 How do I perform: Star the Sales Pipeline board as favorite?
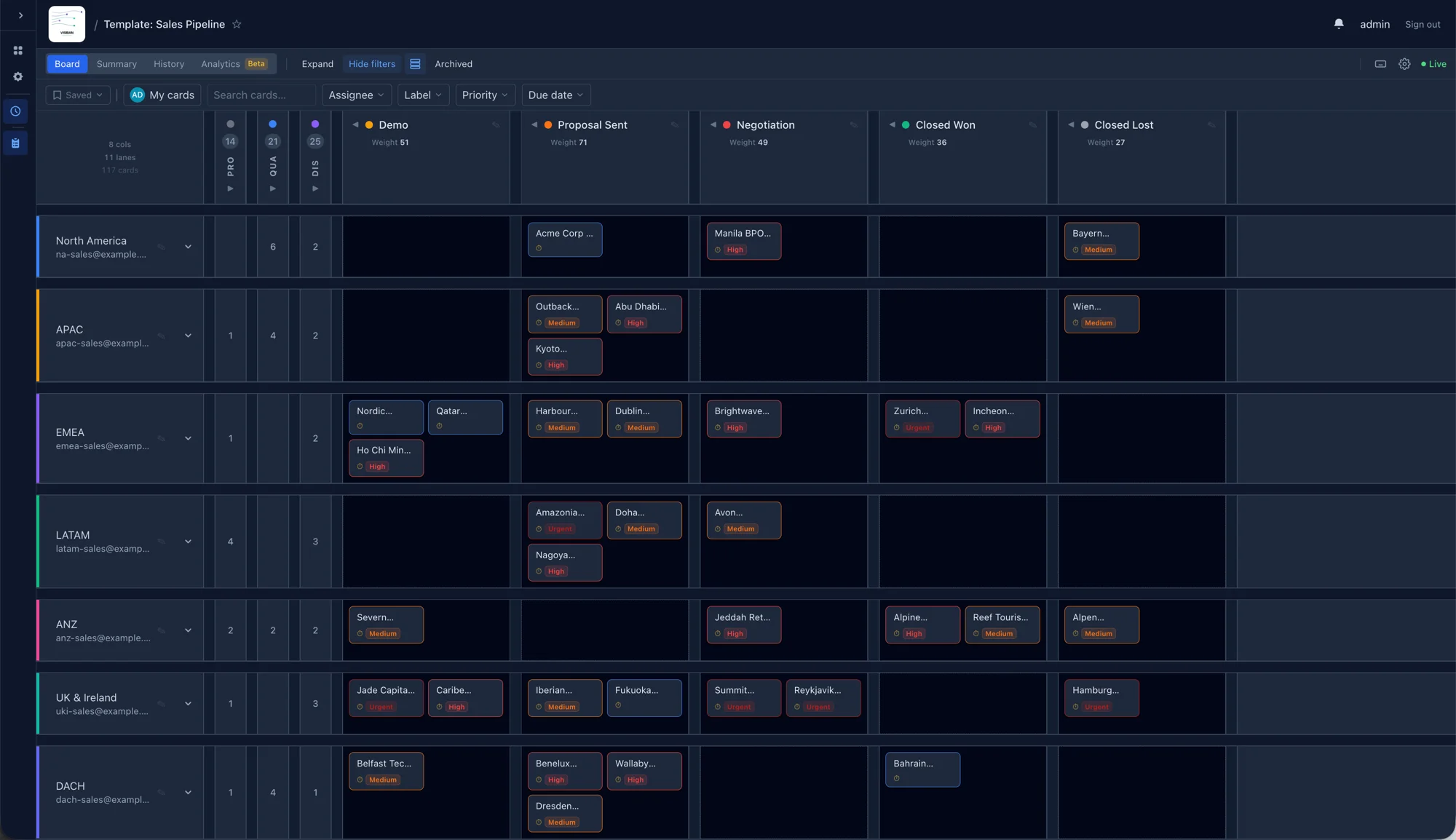click(x=237, y=24)
